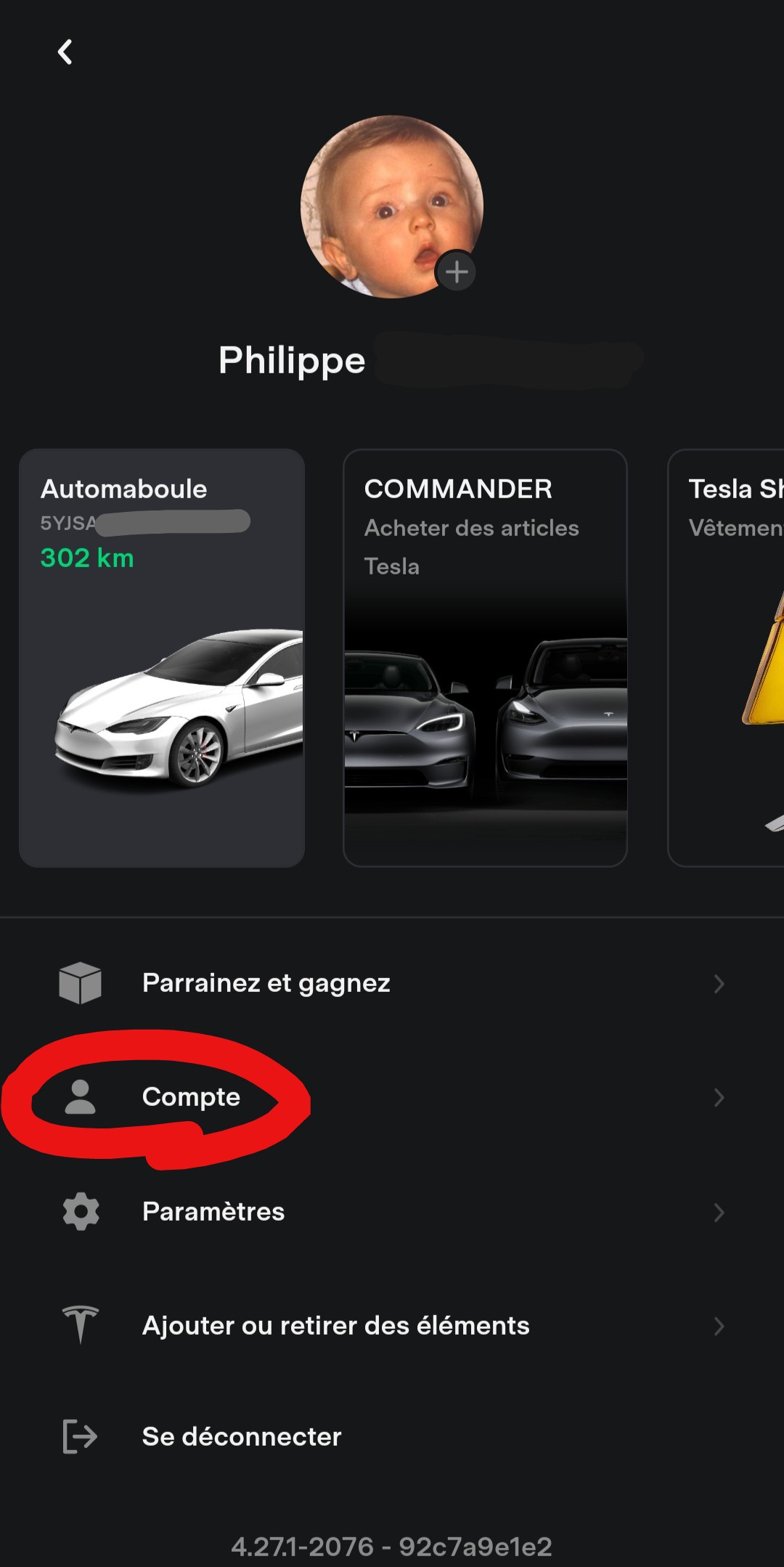Image resolution: width=784 pixels, height=1567 pixels.
Task: Tap the gear Paramètres icon
Action: 81,1211
